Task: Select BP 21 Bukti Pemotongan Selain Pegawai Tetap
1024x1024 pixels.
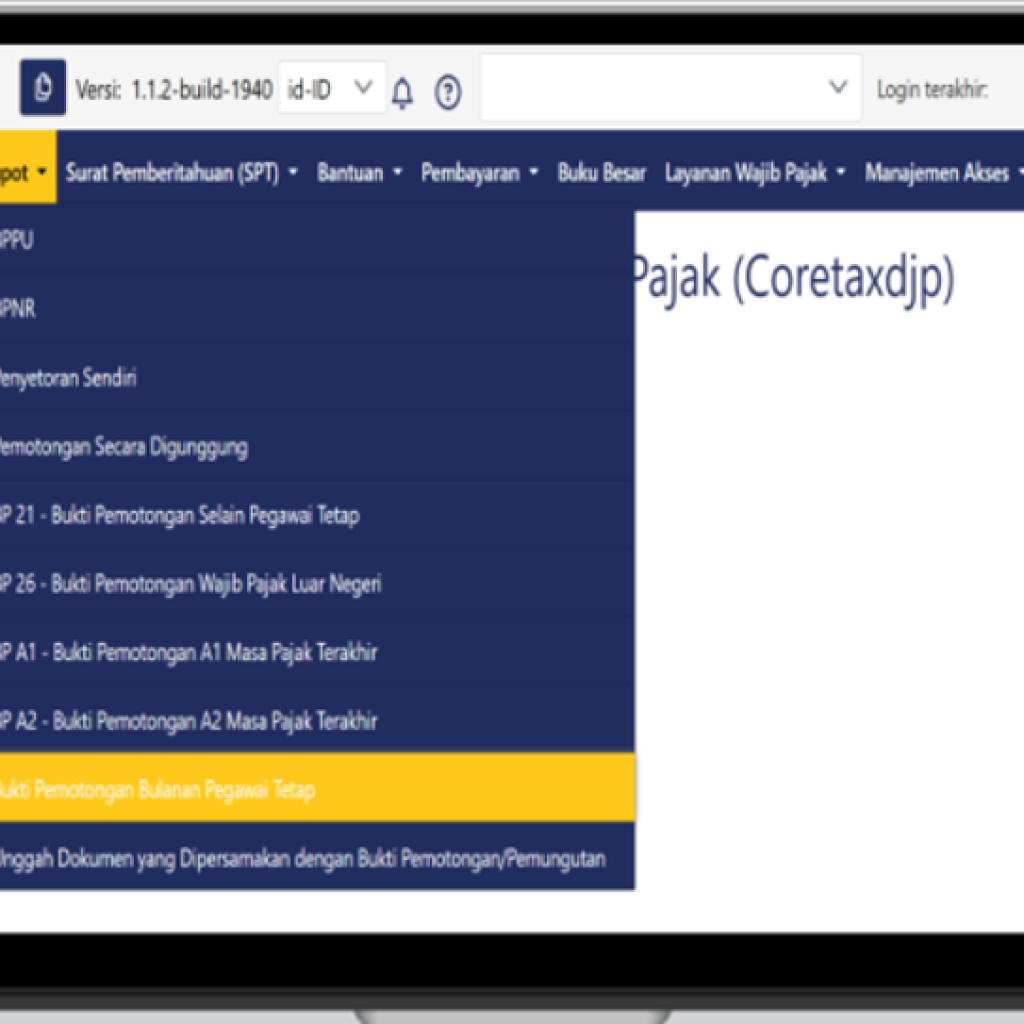Action: pos(180,516)
